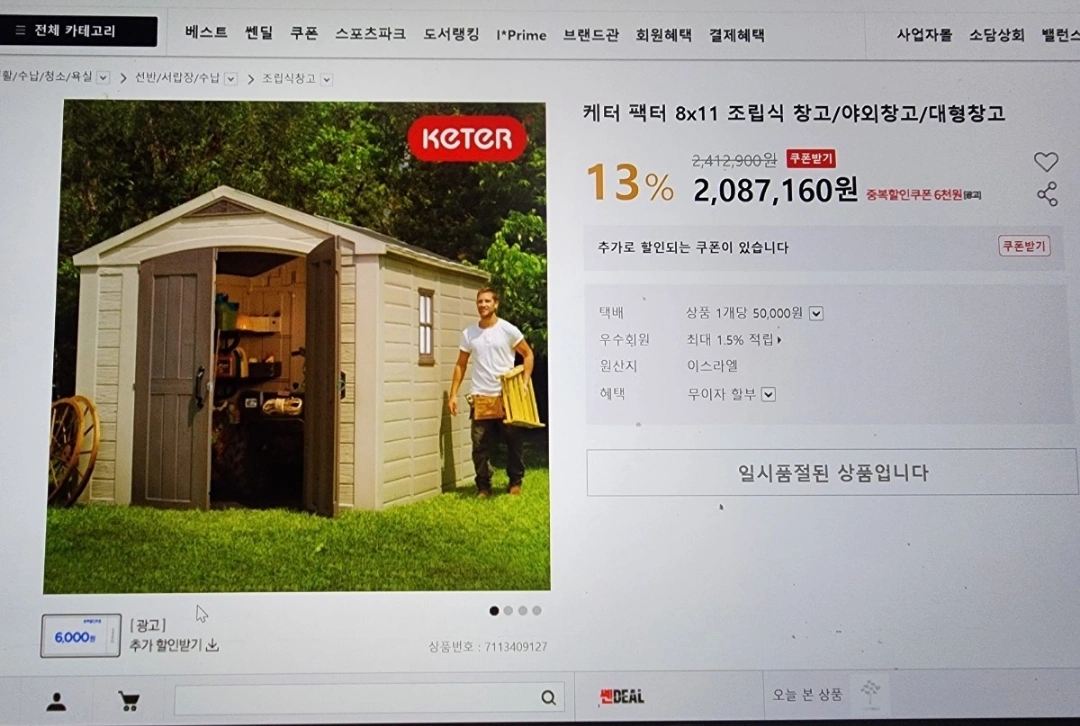Open the user profile icon
This screenshot has width=1080, height=726.
56,702
